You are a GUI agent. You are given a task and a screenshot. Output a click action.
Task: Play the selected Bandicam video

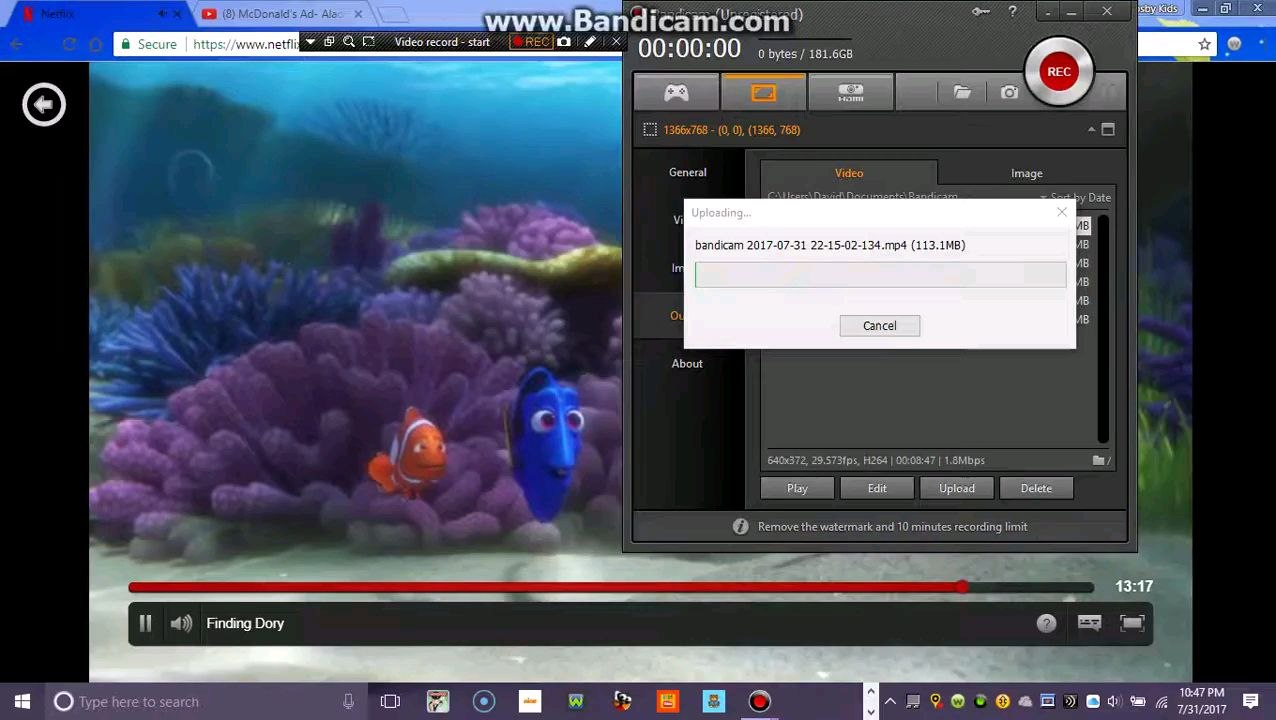(x=797, y=488)
